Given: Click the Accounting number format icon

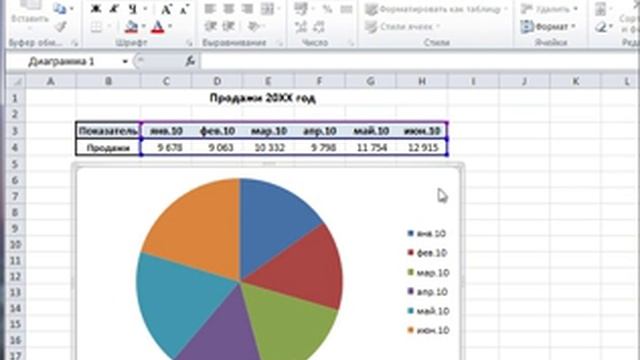Looking at the screenshot, I should pos(301,9).
